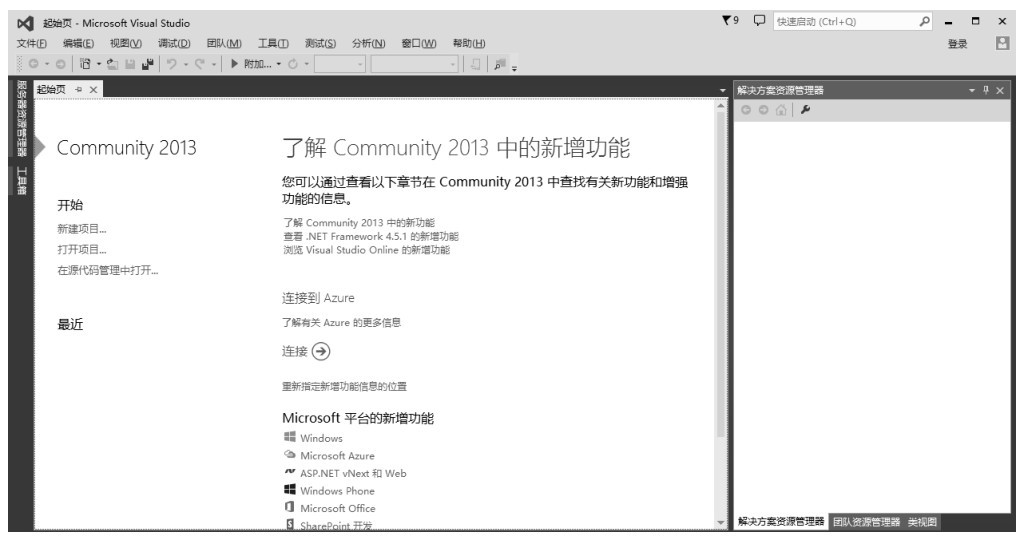Click the New Project toolbar icon
This screenshot has height=539, width=1023.
[85, 64]
